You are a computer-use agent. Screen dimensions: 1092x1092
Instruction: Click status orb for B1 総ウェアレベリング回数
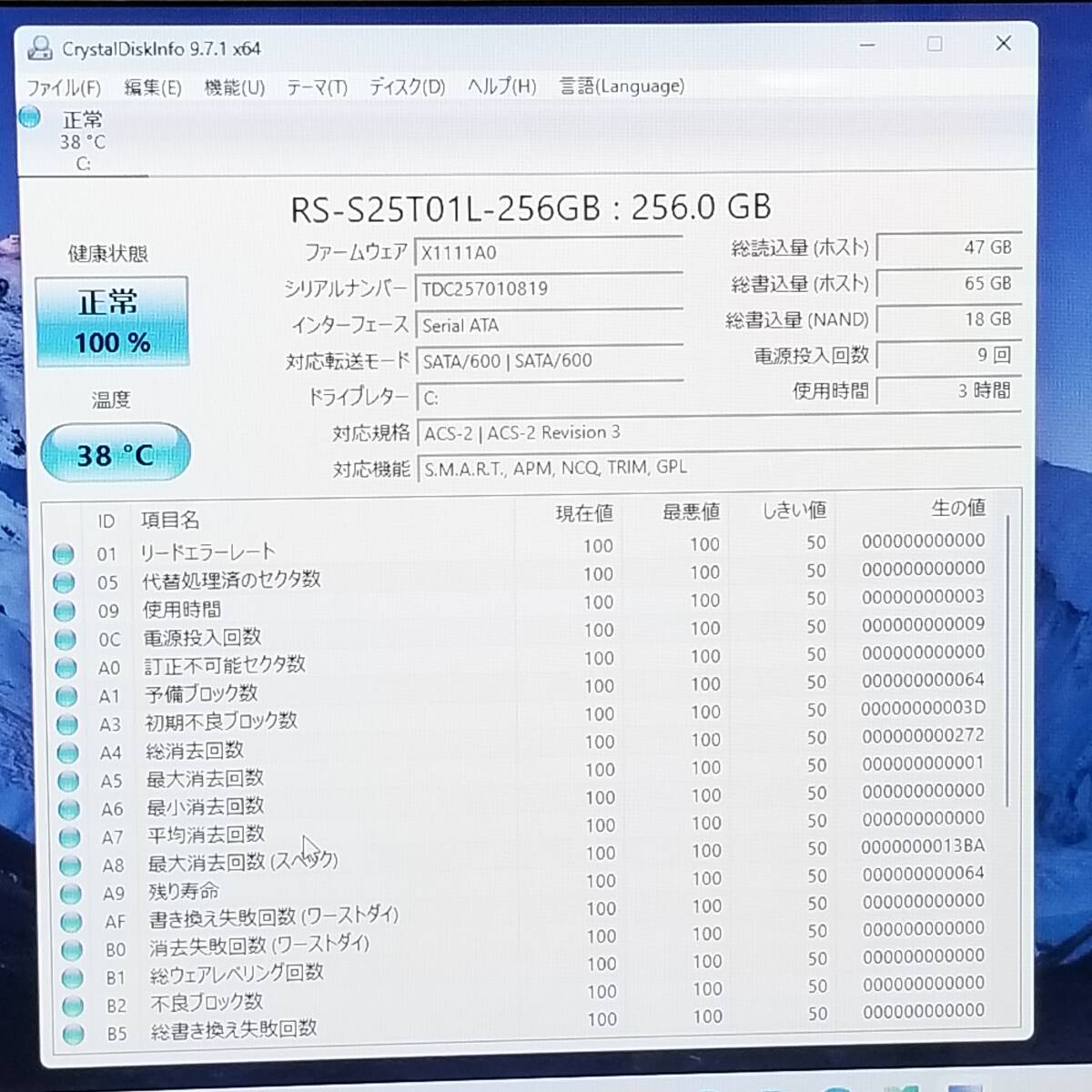point(72,978)
